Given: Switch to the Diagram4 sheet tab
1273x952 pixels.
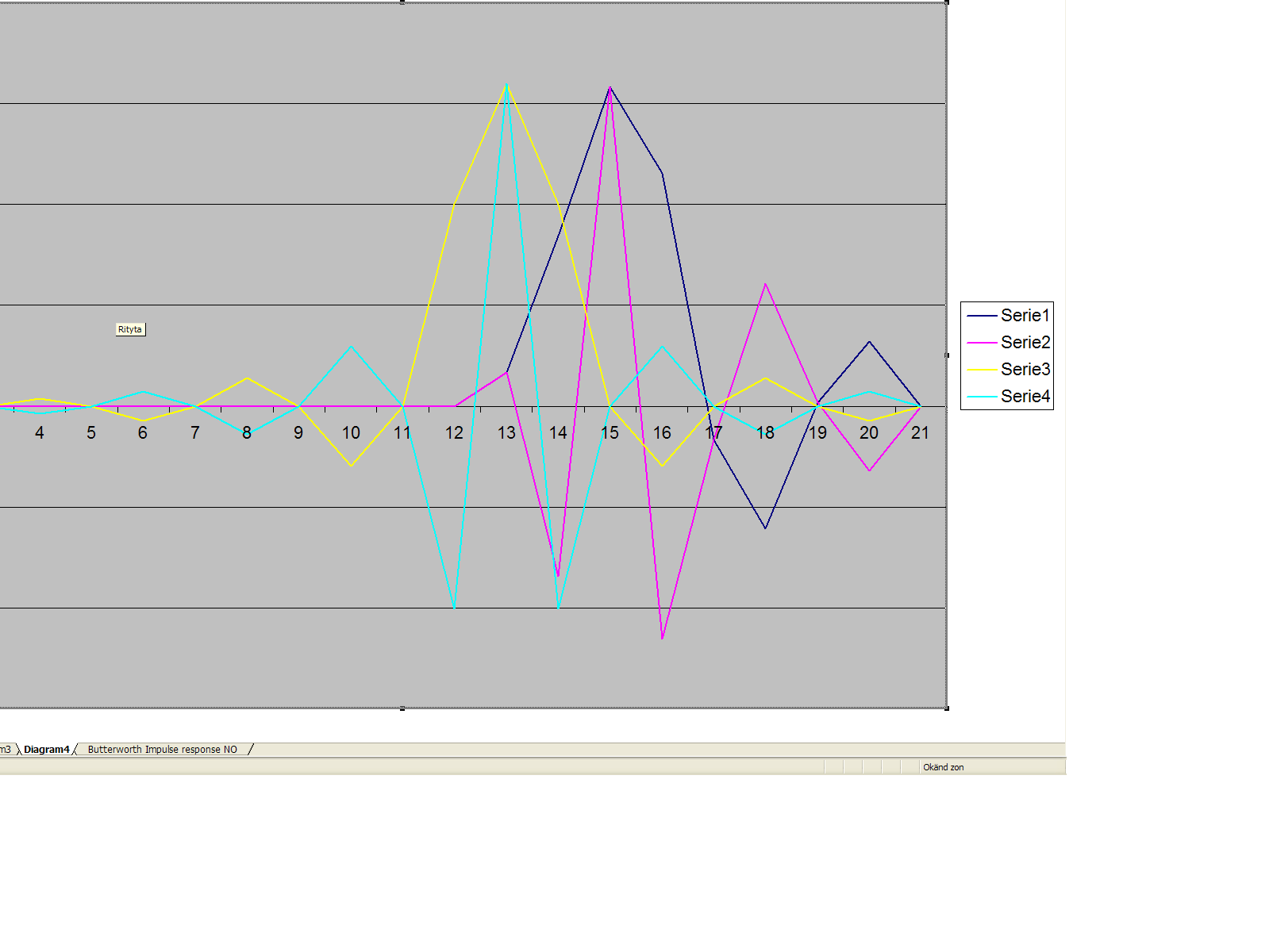Looking at the screenshot, I should (x=47, y=750).
